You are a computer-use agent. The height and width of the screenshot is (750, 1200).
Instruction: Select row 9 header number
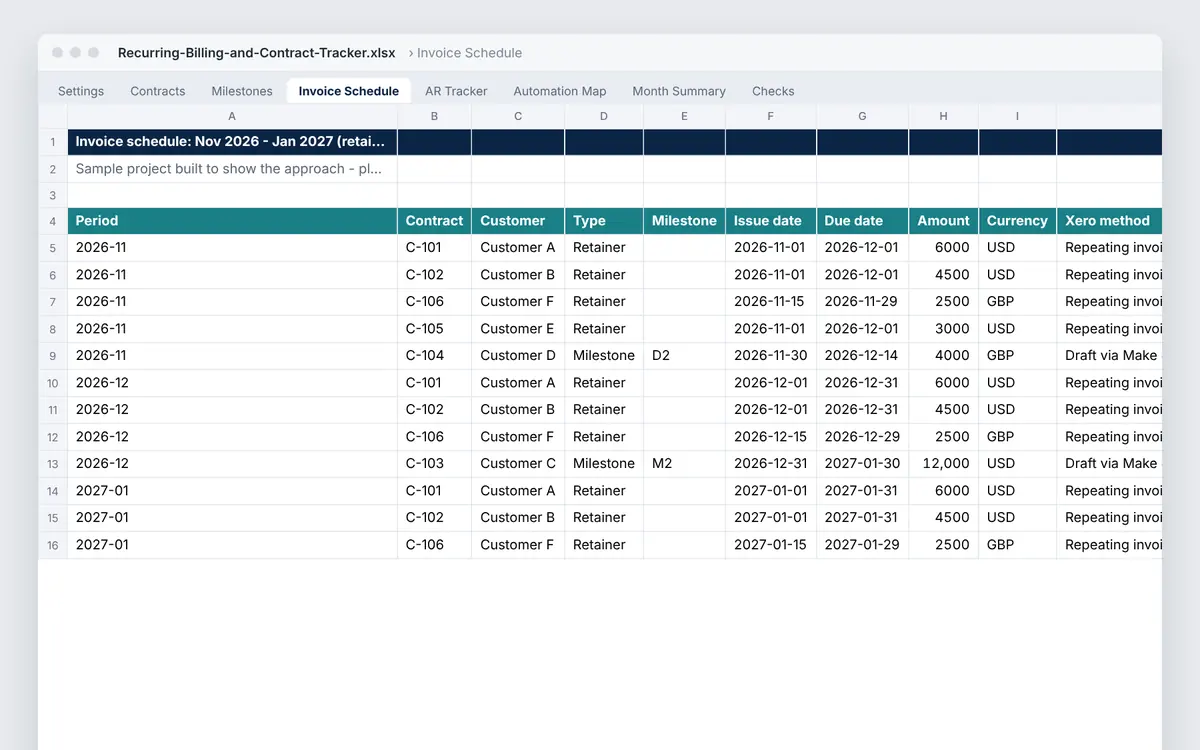53,355
